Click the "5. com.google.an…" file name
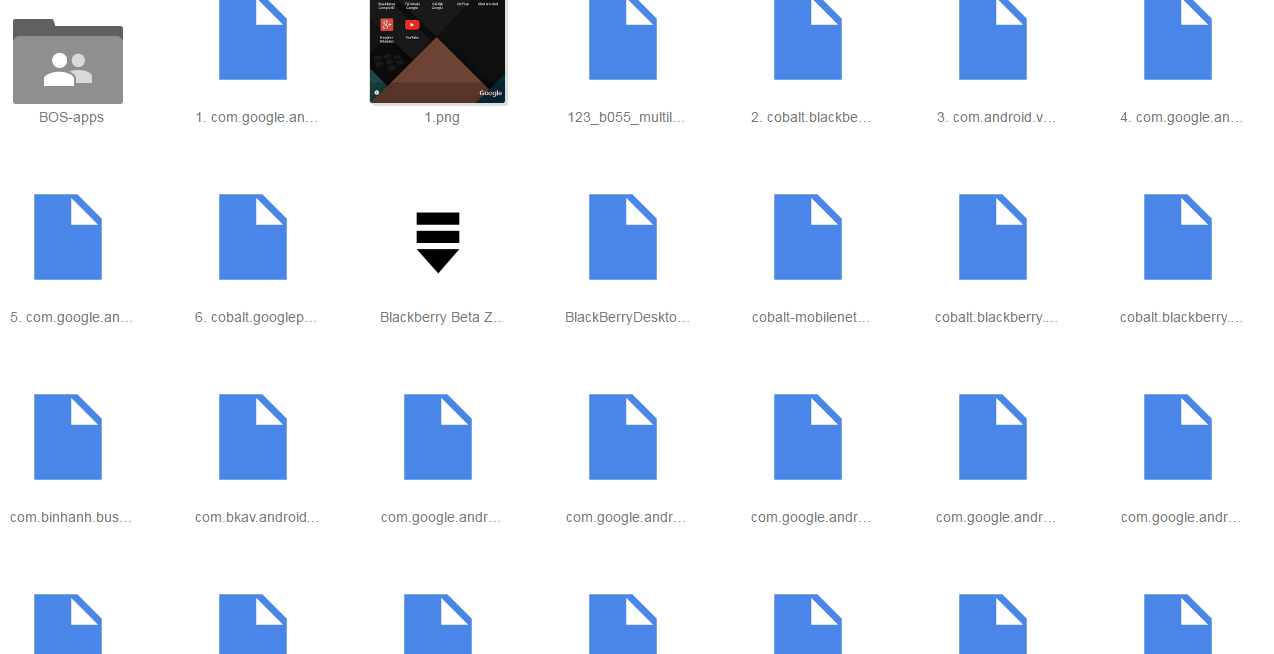 pyautogui.click(x=72, y=317)
